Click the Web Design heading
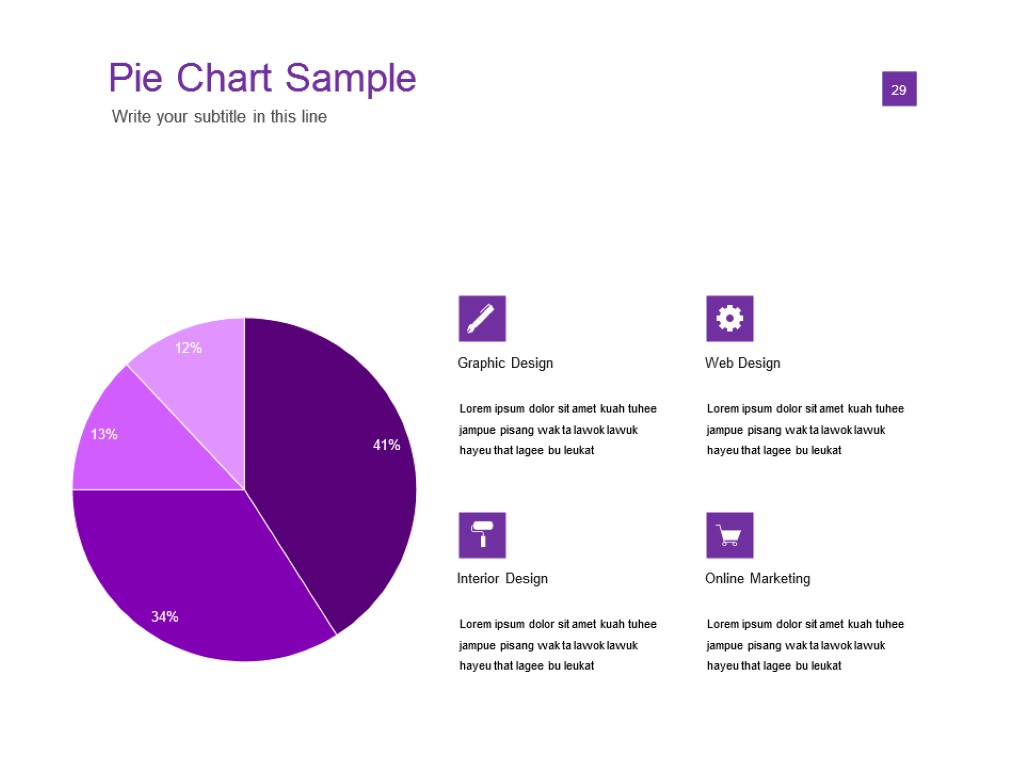The width and height of the screenshot is (1024, 768). pyautogui.click(x=743, y=363)
